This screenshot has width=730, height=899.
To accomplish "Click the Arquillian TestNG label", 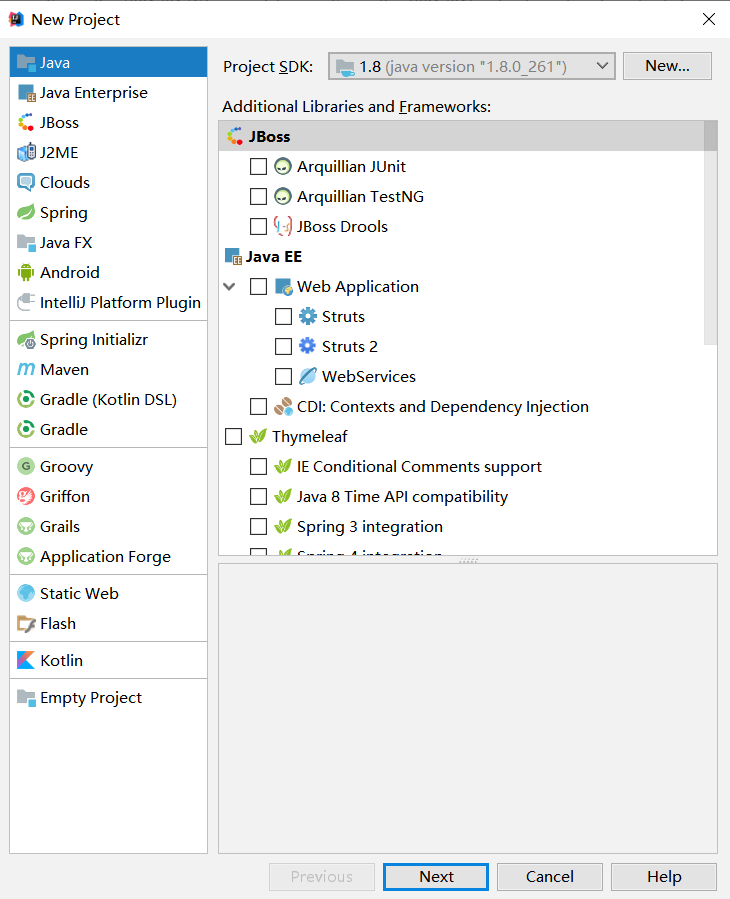I will click(360, 197).
